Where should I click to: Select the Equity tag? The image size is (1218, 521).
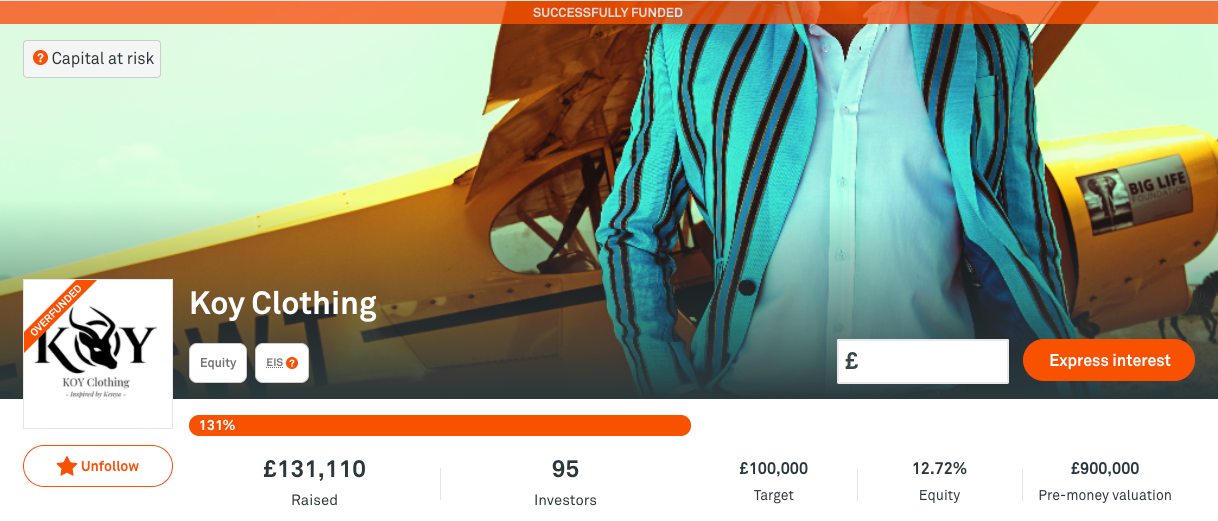[218, 363]
